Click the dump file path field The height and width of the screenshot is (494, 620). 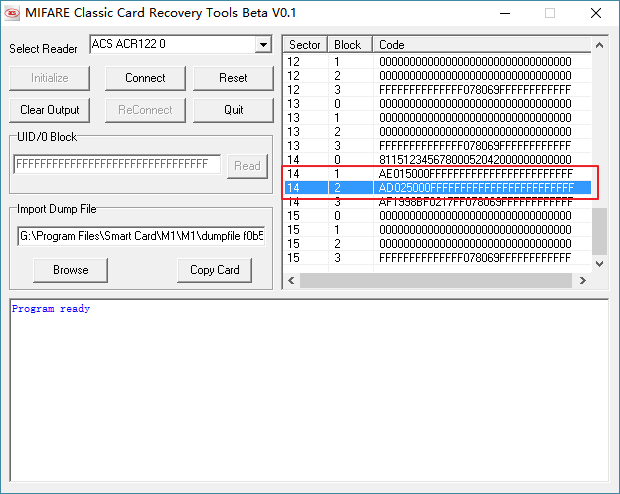[141, 236]
